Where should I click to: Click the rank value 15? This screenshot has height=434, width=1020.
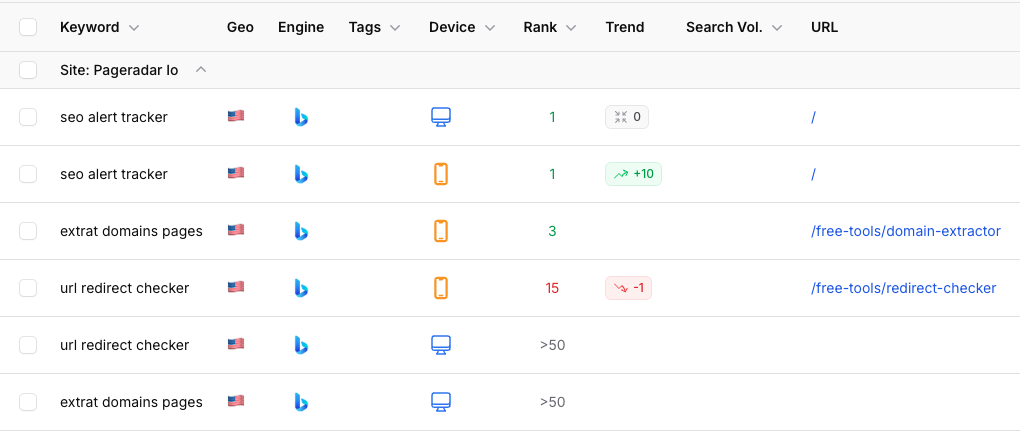tap(552, 288)
